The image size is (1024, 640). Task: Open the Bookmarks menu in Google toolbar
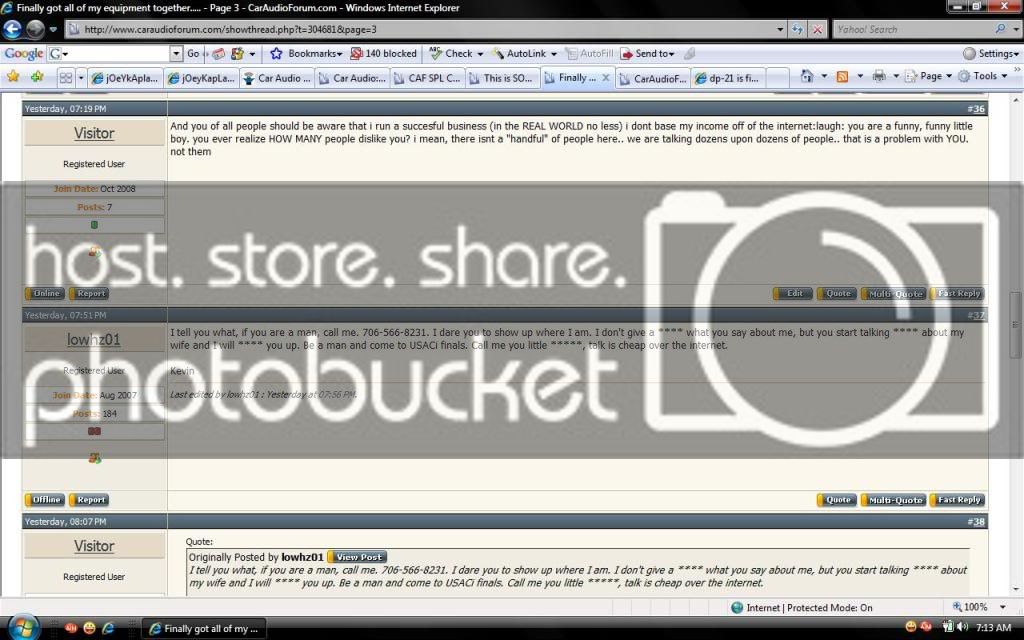[307, 54]
